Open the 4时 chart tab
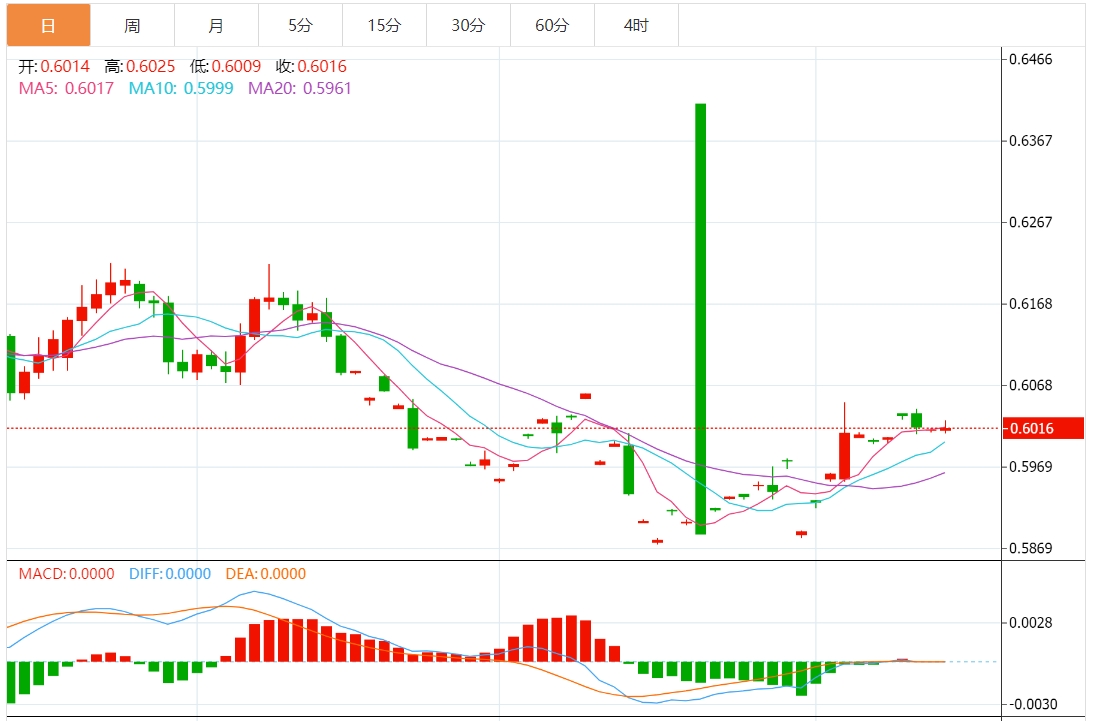This screenshot has height=721, width=1096. [635, 26]
